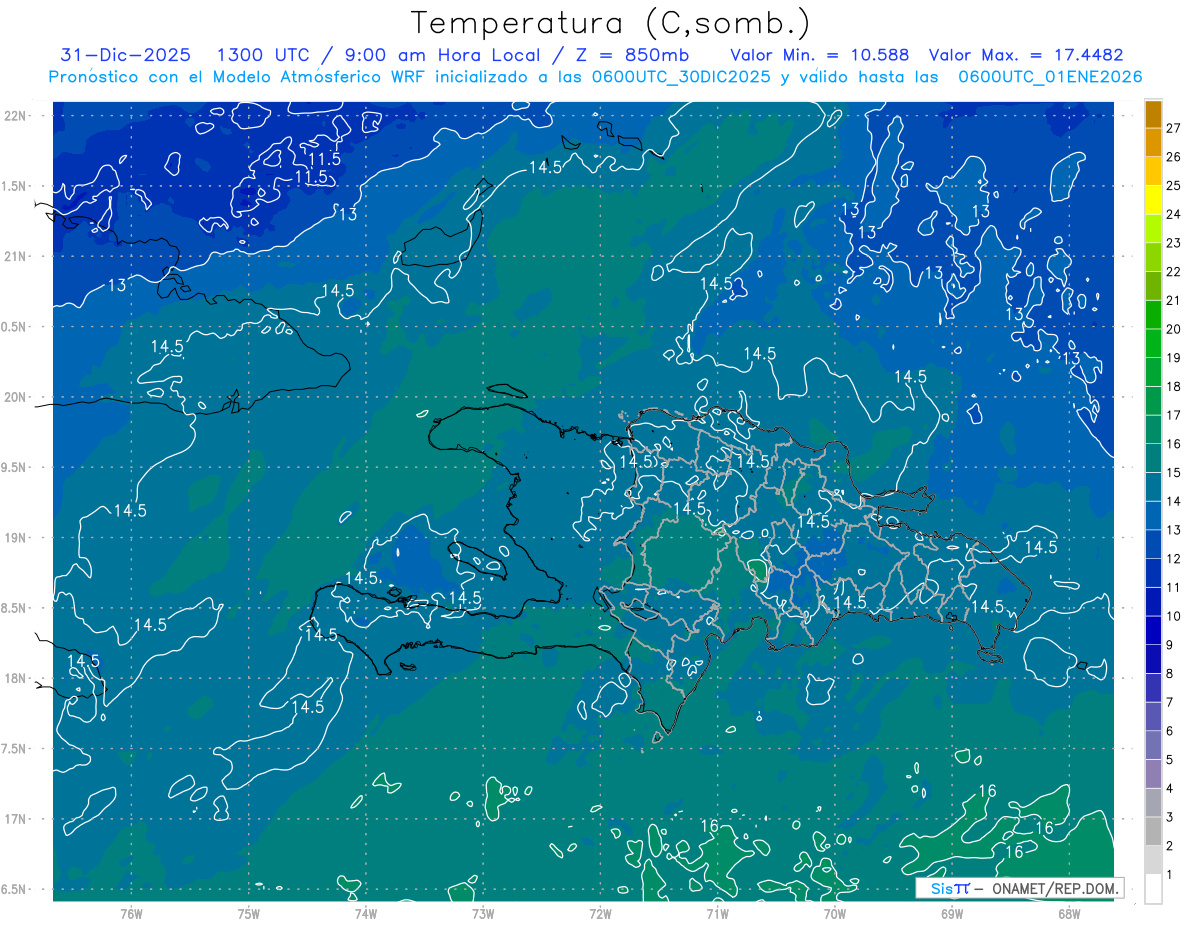Click the '75W' longitude axis label
The width and height of the screenshot is (1200, 927).
[x=249, y=914]
